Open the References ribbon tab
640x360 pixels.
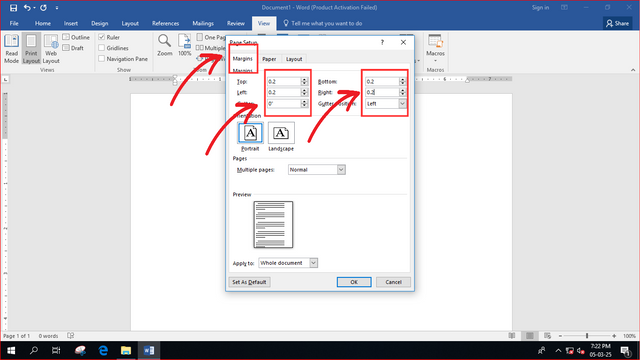pyautogui.click(x=165, y=23)
